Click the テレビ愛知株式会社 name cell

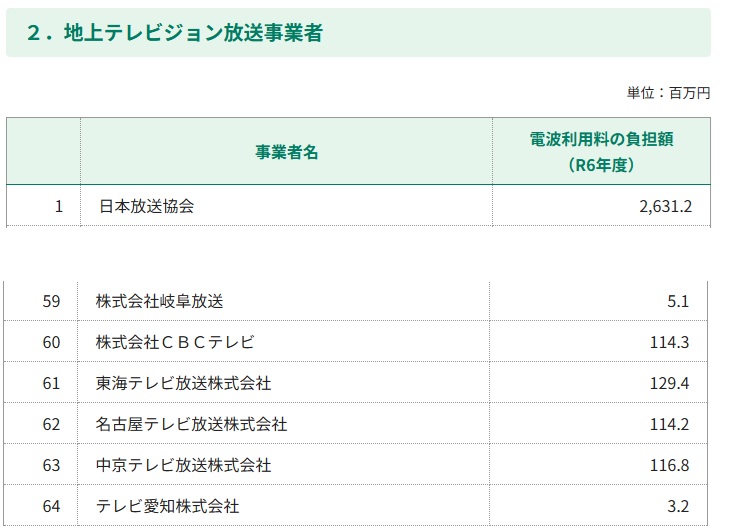point(168,506)
